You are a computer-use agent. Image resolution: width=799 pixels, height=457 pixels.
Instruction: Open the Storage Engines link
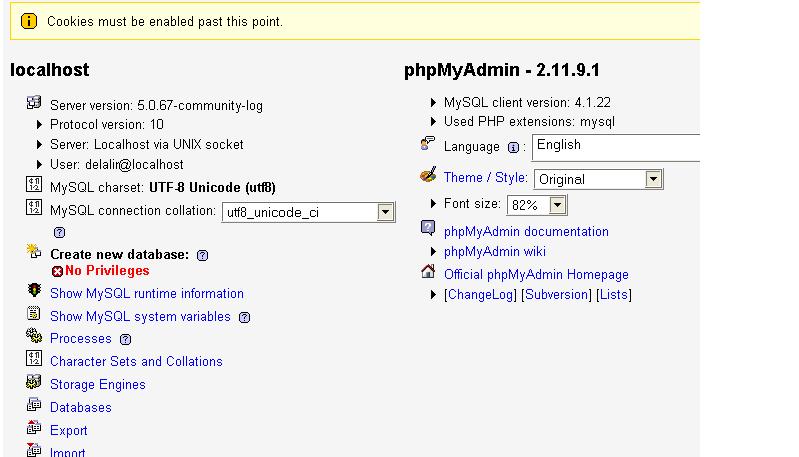(x=98, y=385)
